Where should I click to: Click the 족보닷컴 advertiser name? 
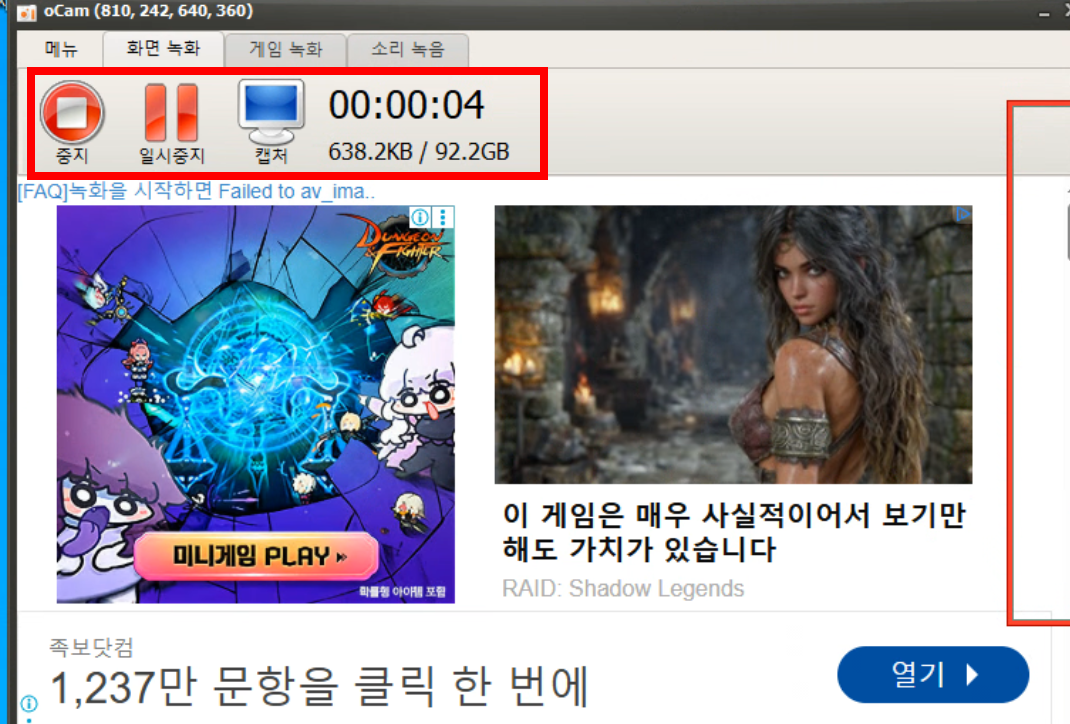click(91, 647)
